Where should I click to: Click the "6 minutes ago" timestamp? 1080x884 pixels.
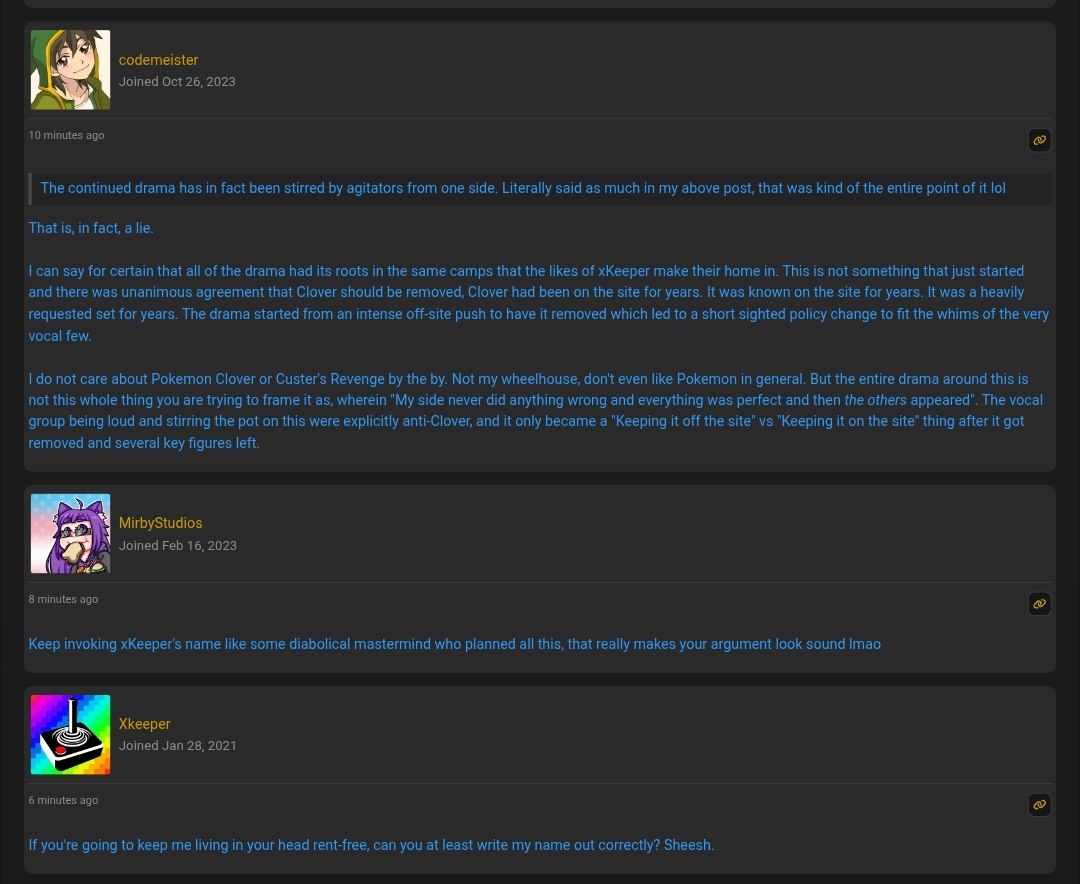click(x=63, y=800)
